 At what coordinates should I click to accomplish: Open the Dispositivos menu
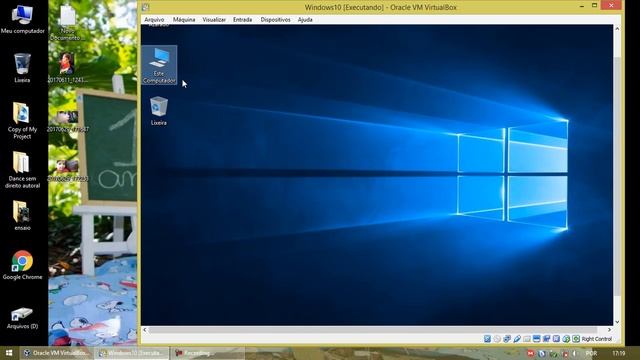pos(276,19)
